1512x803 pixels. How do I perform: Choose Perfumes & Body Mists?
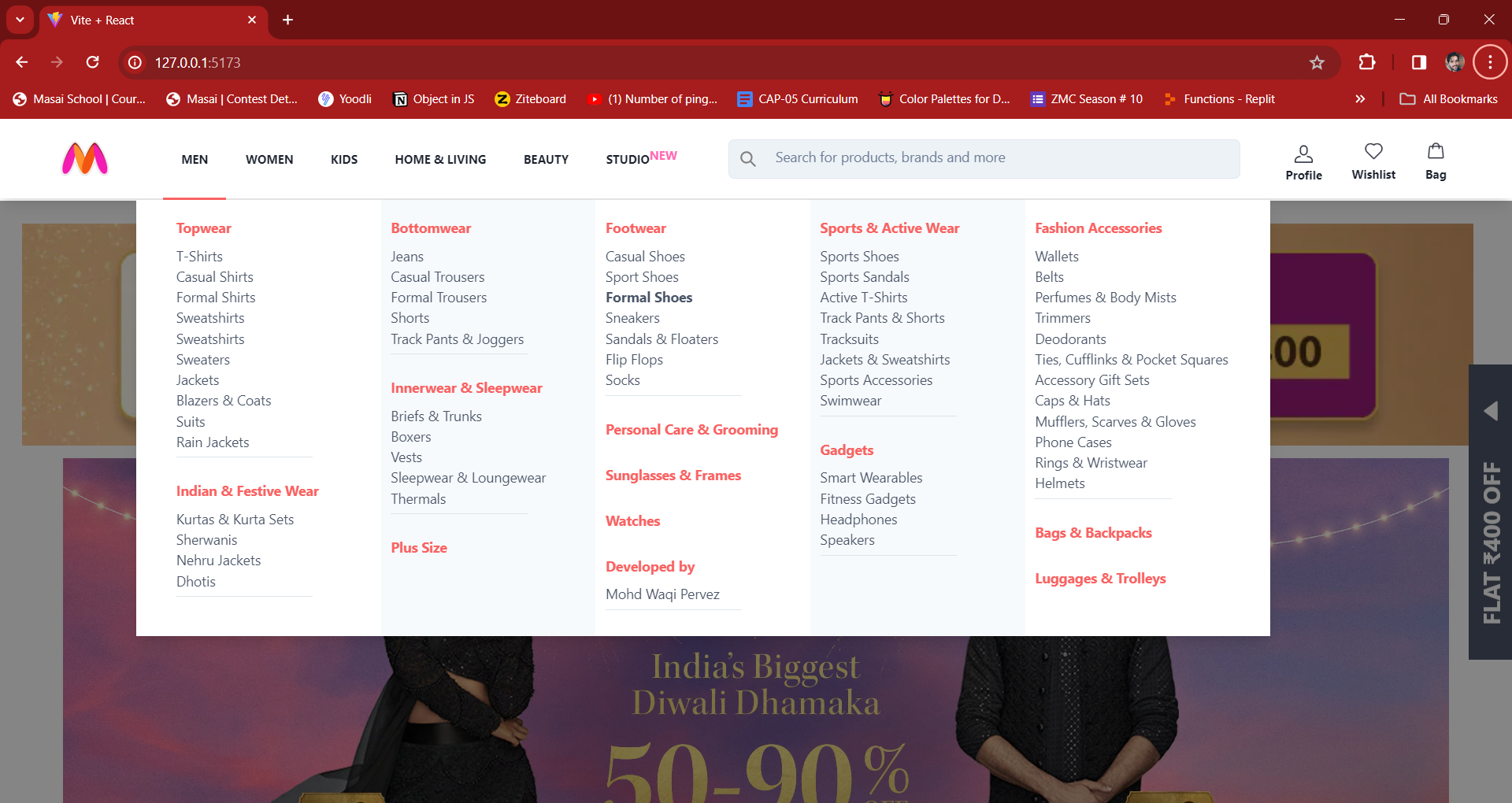click(1106, 298)
